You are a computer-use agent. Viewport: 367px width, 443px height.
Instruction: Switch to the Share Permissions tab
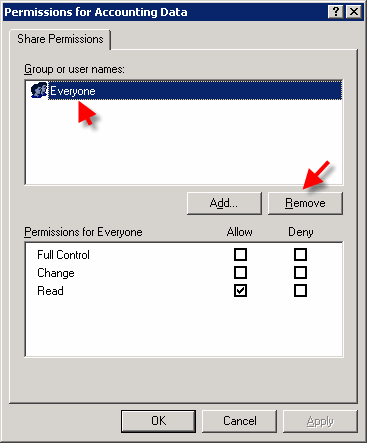[x=60, y=39]
